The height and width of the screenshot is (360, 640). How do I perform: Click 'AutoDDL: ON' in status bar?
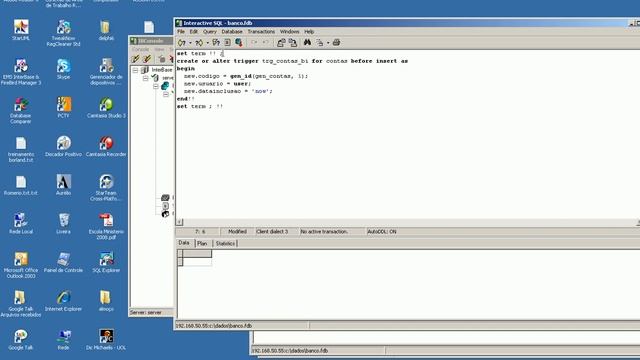[382, 231]
